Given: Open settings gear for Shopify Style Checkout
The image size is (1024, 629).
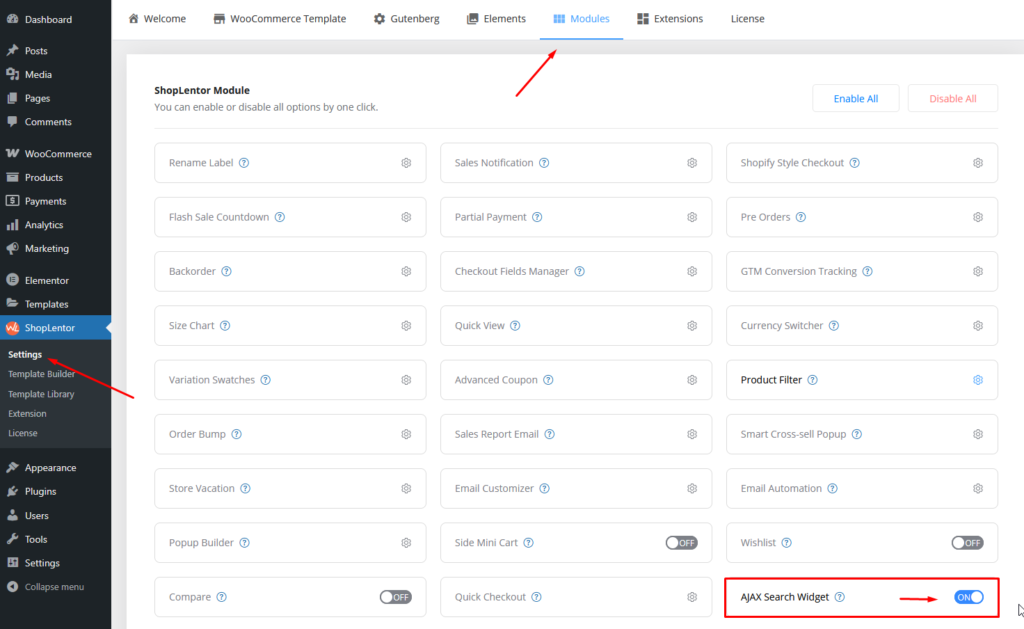Looking at the screenshot, I should click(978, 163).
